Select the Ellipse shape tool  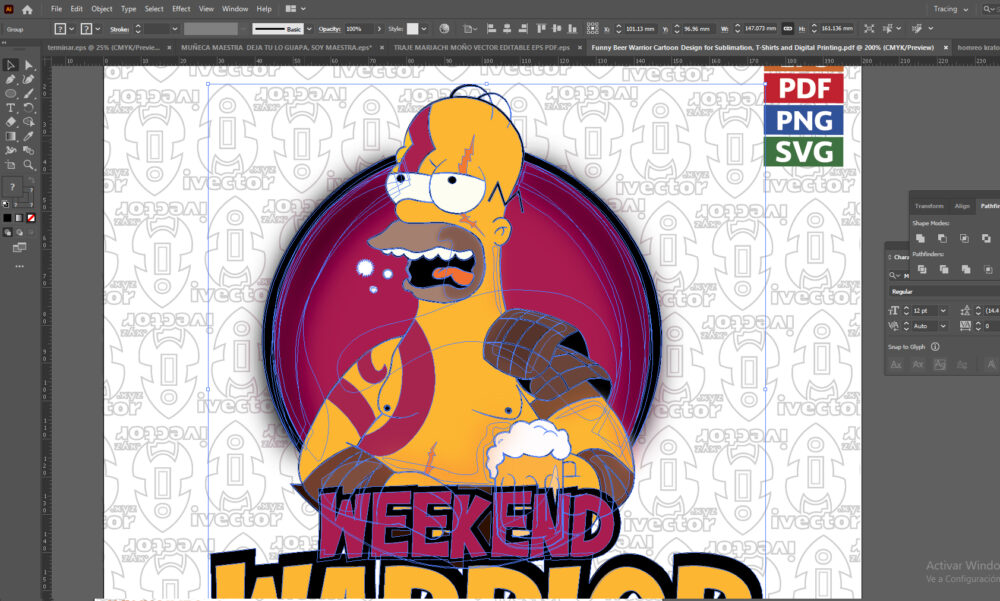click(10, 94)
